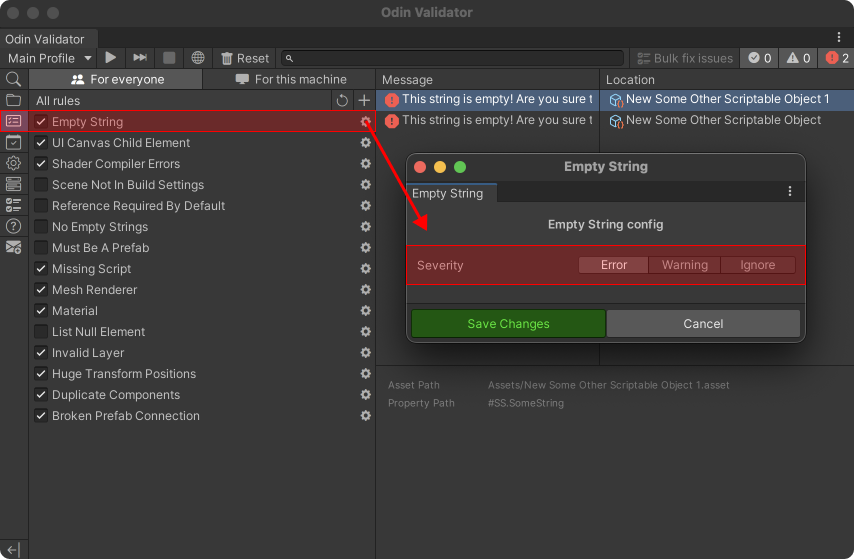Click the globe icon in toolbar
The height and width of the screenshot is (559, 854).
tap(198, 58)
